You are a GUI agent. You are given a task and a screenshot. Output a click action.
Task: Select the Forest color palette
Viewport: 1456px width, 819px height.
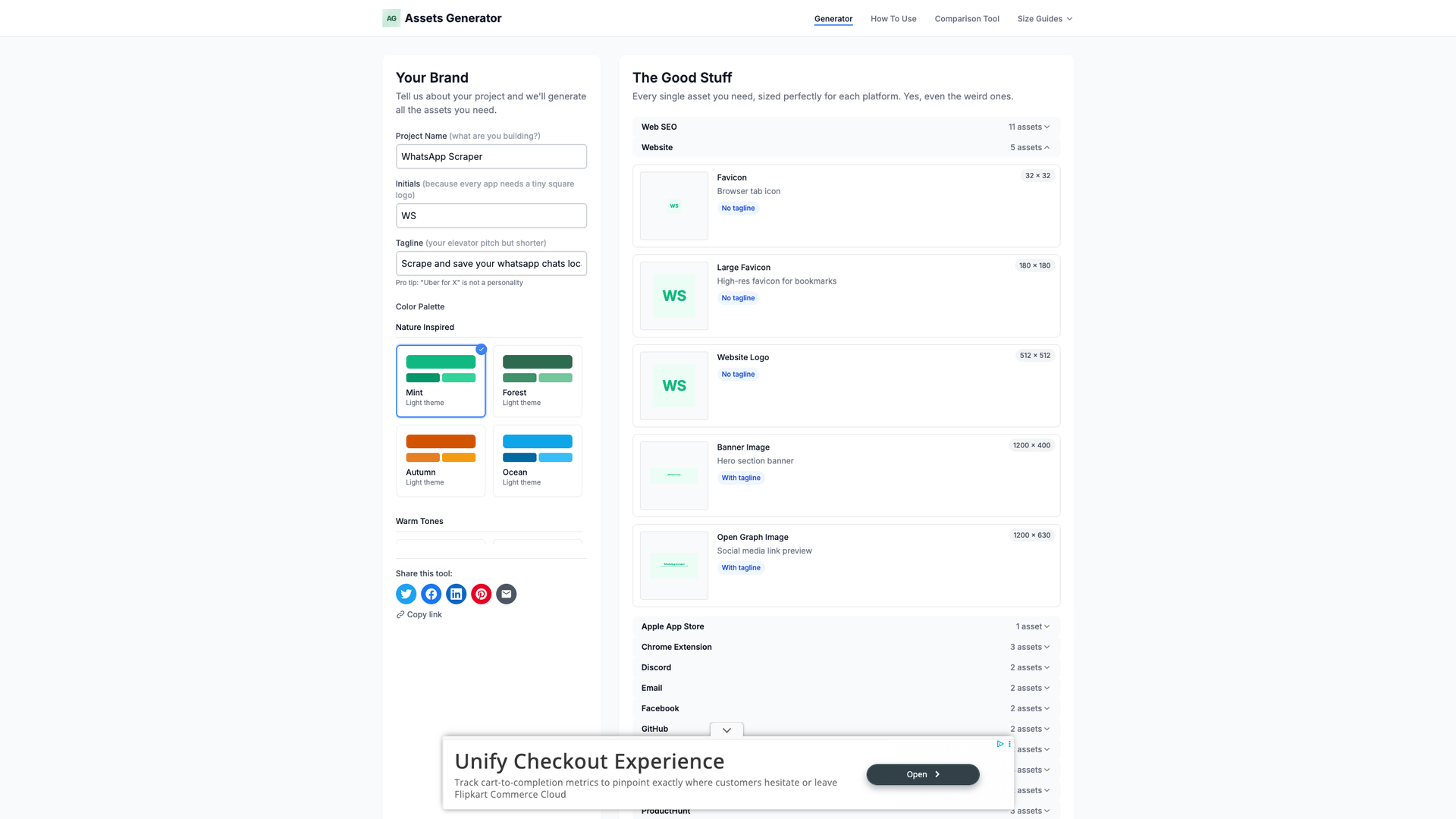[537, 381]
